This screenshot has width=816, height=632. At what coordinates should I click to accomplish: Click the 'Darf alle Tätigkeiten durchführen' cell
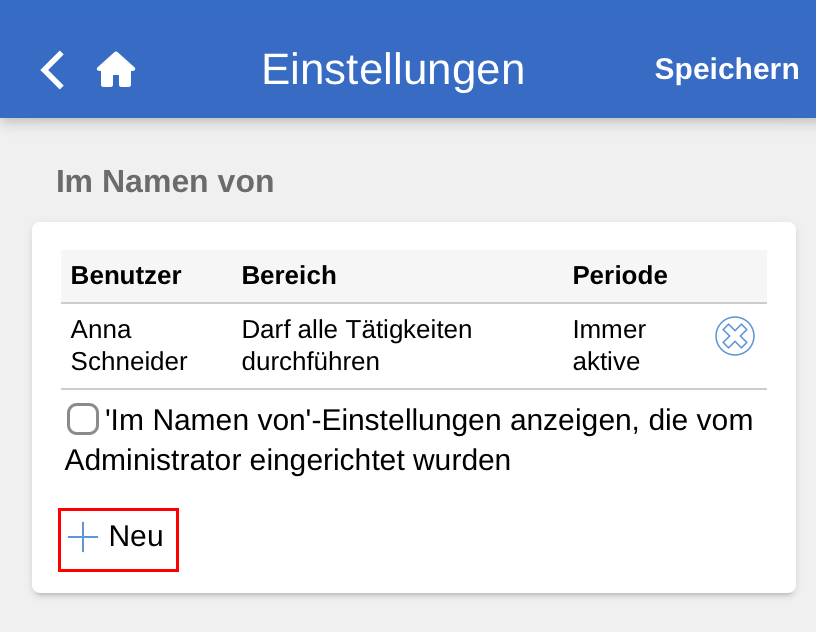pyautogui.click(x=357, y=345)
